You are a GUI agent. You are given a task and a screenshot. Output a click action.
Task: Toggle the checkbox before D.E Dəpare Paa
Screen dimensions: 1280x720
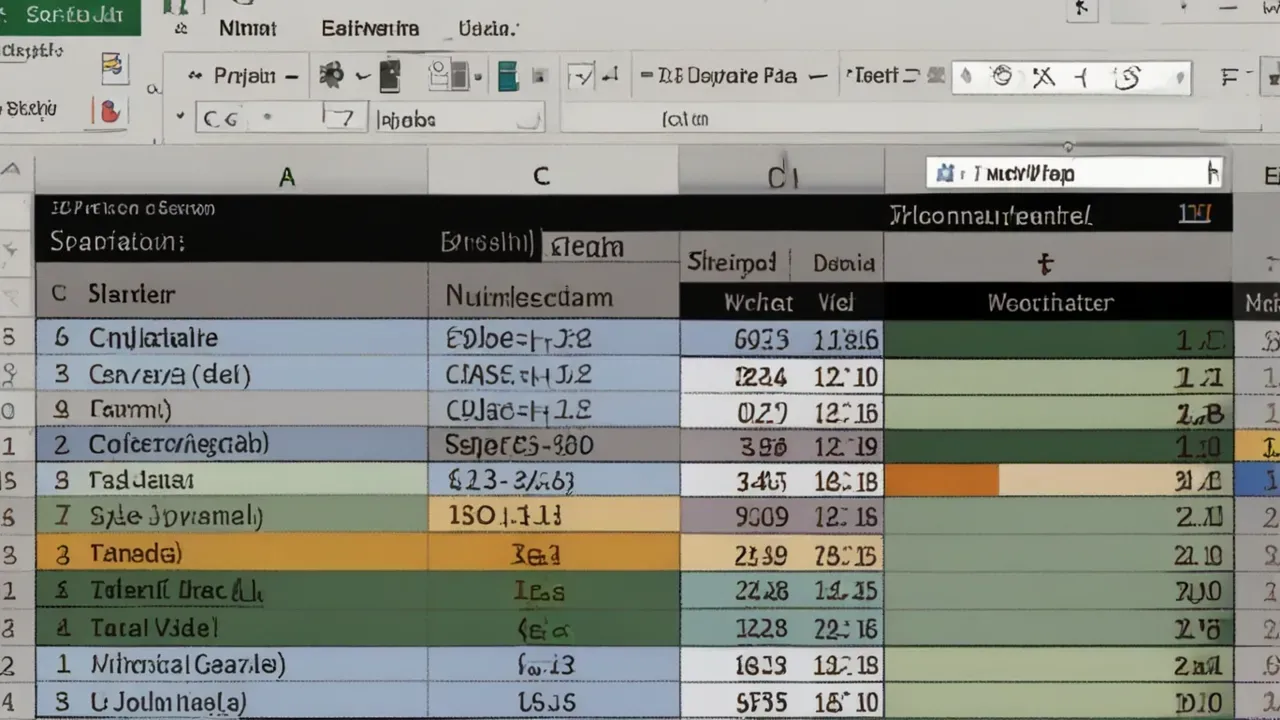click(x=579, y=76)
